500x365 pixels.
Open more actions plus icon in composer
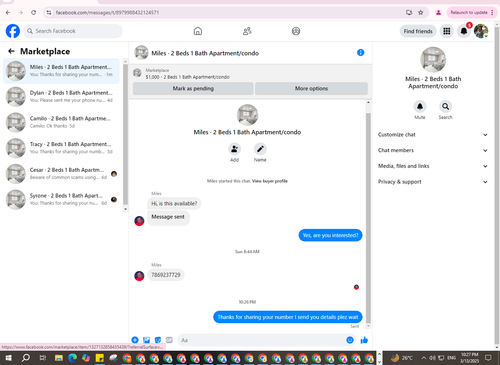(135, 340)
